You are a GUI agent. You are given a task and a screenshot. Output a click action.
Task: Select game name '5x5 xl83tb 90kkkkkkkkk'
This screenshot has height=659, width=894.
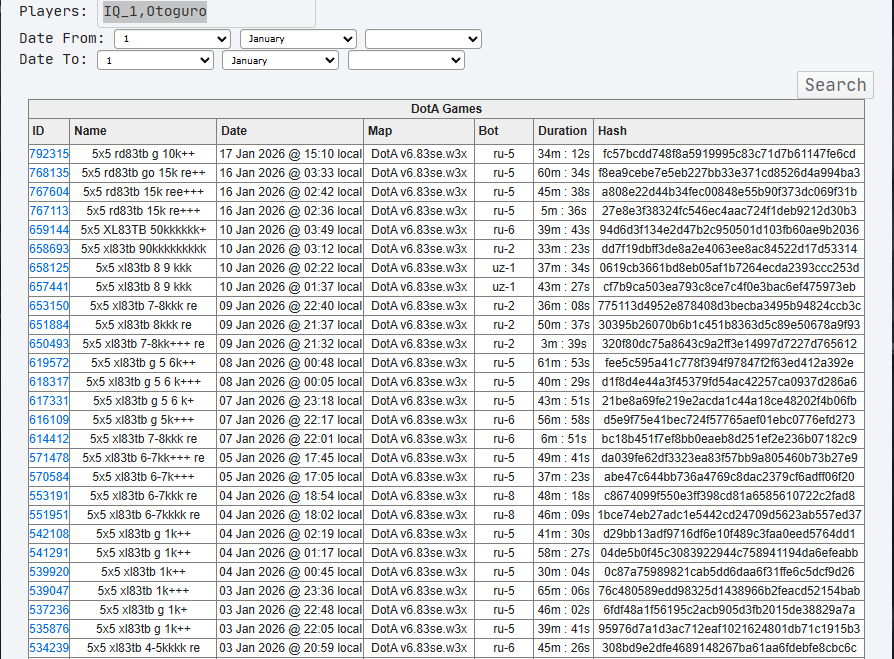pos(143,249)
